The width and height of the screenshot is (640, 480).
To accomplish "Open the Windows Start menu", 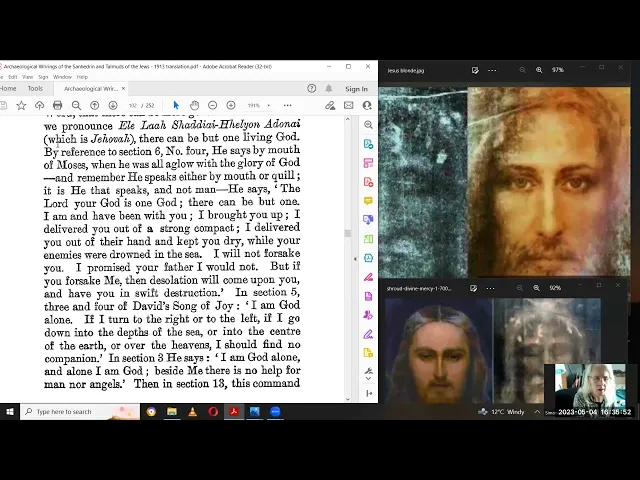I will [x=10, y=412].
